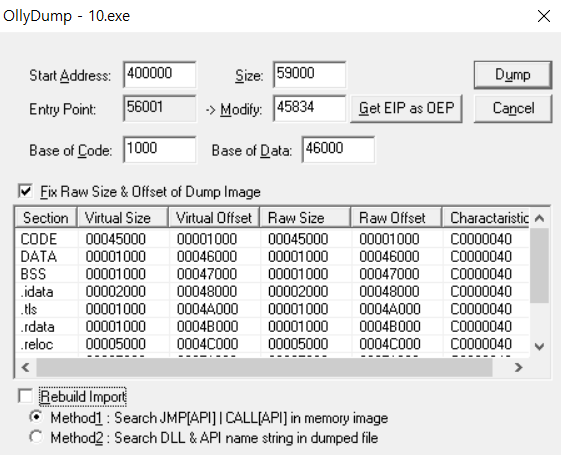Select the DATA section row
This screenshot has height=455, width=561.
(272, 256)
